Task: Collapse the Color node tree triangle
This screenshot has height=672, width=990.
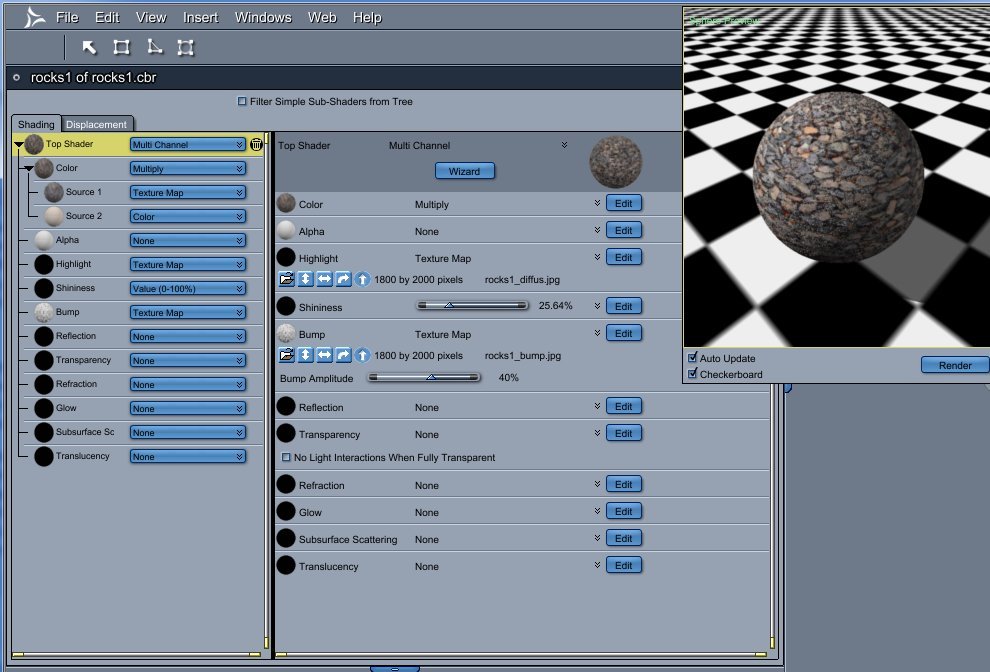Action: (x=29, y=169)
